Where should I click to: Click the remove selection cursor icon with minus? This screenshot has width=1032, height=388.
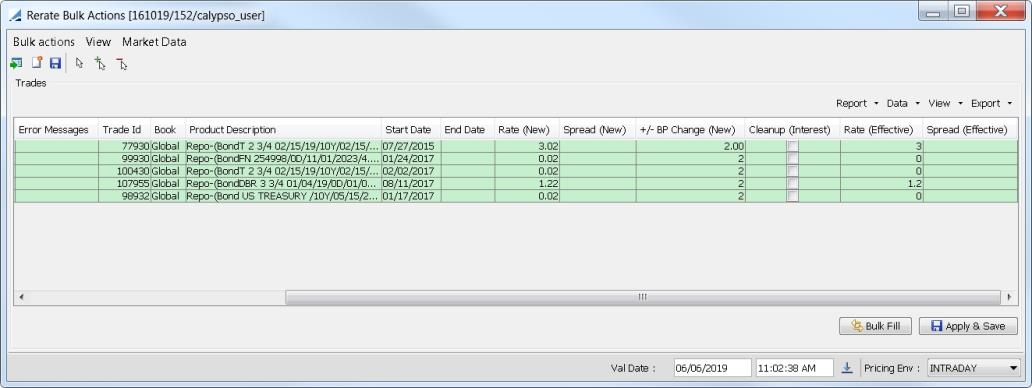click(x=122, y=64)
